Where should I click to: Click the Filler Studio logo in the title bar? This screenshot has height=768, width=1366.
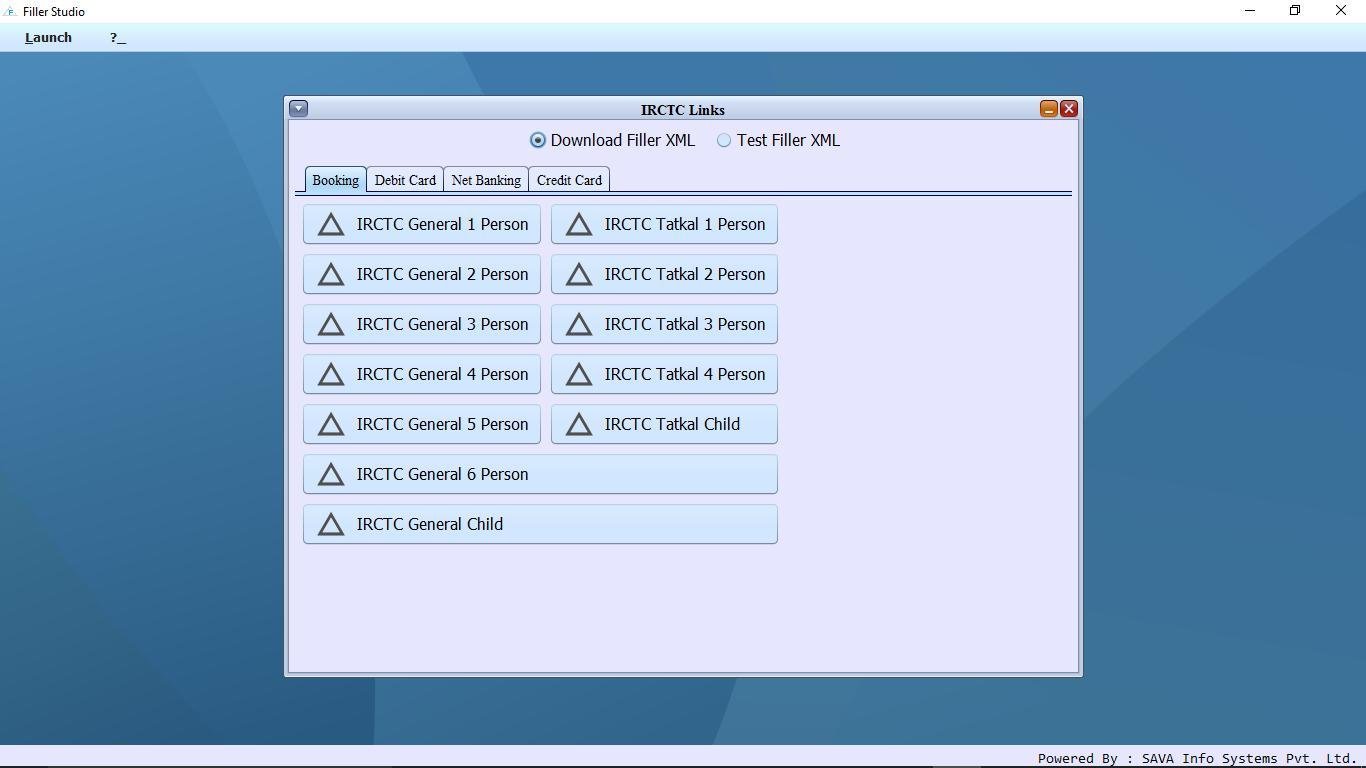[x=9, y=10]
